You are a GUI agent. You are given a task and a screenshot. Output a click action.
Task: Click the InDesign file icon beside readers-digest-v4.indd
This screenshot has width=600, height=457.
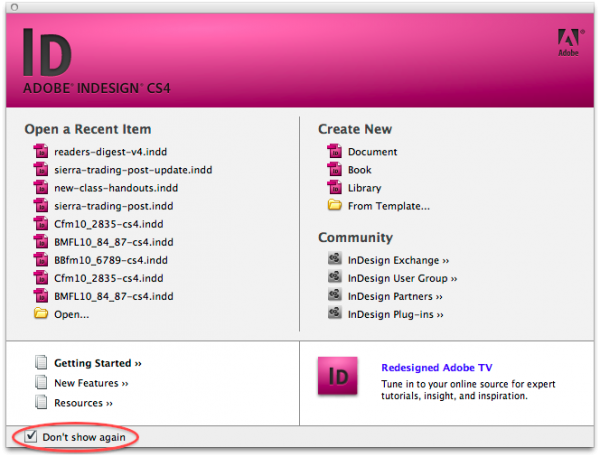click(41, 152)
